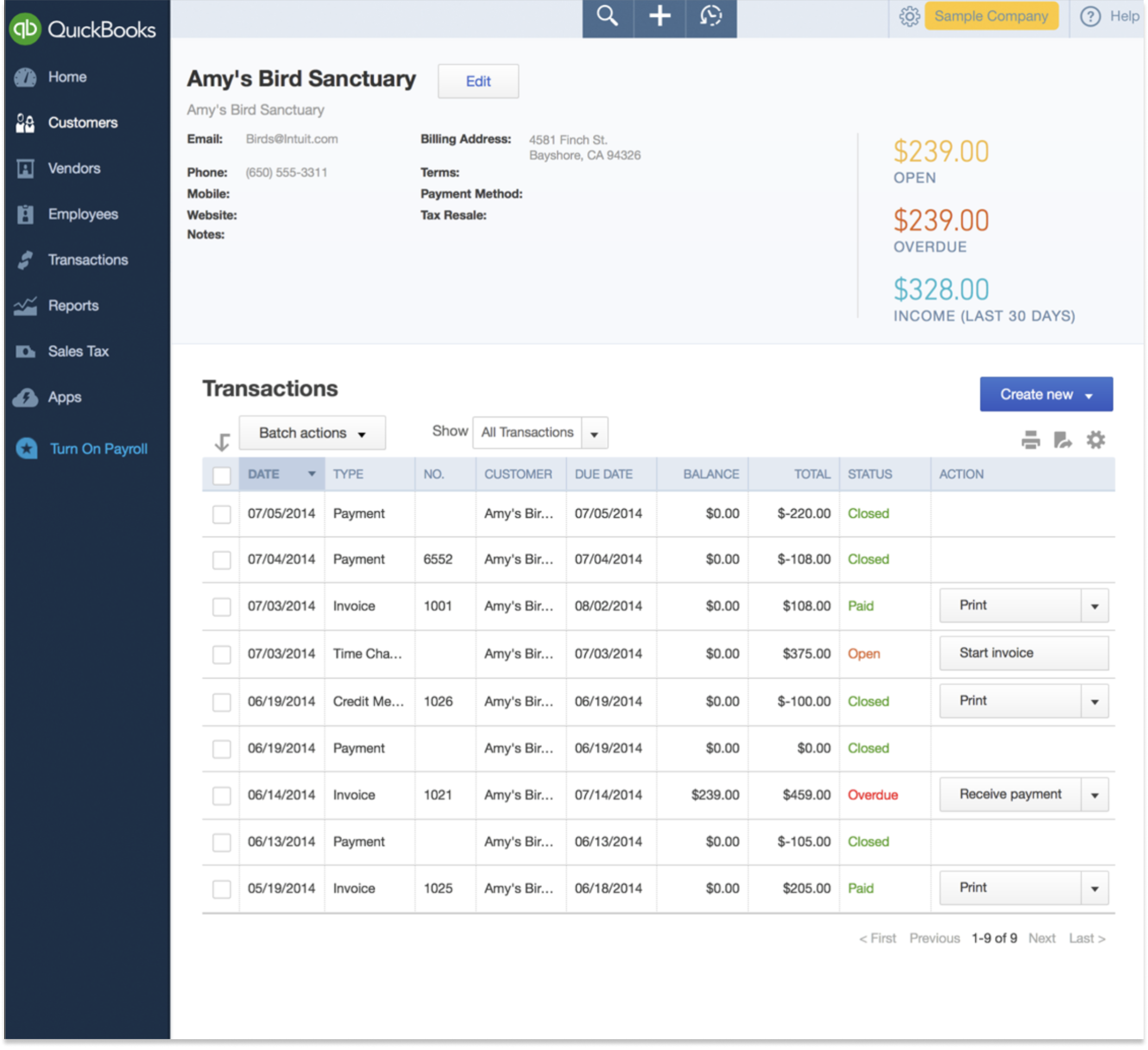Click the Turn On Payroll link

click(x=98, y=450)
